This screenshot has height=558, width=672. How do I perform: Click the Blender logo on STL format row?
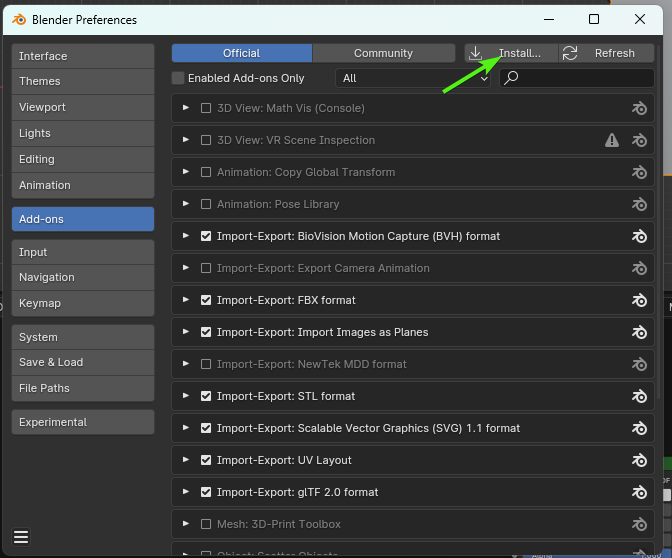click(x=639, y=396)
